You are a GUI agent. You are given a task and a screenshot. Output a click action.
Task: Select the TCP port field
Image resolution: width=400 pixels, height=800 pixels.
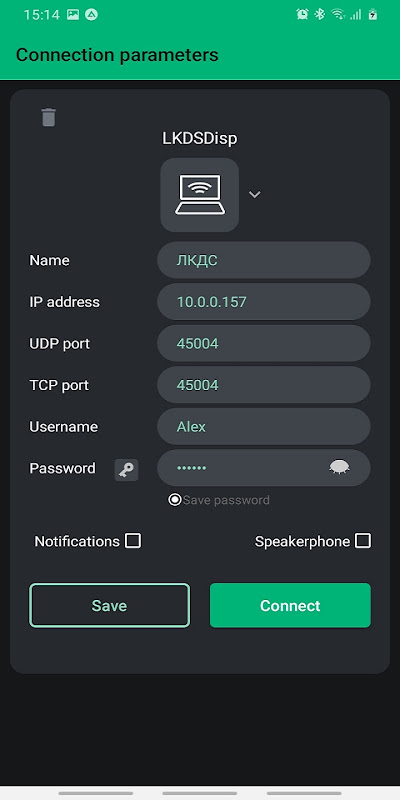[264, 385]
